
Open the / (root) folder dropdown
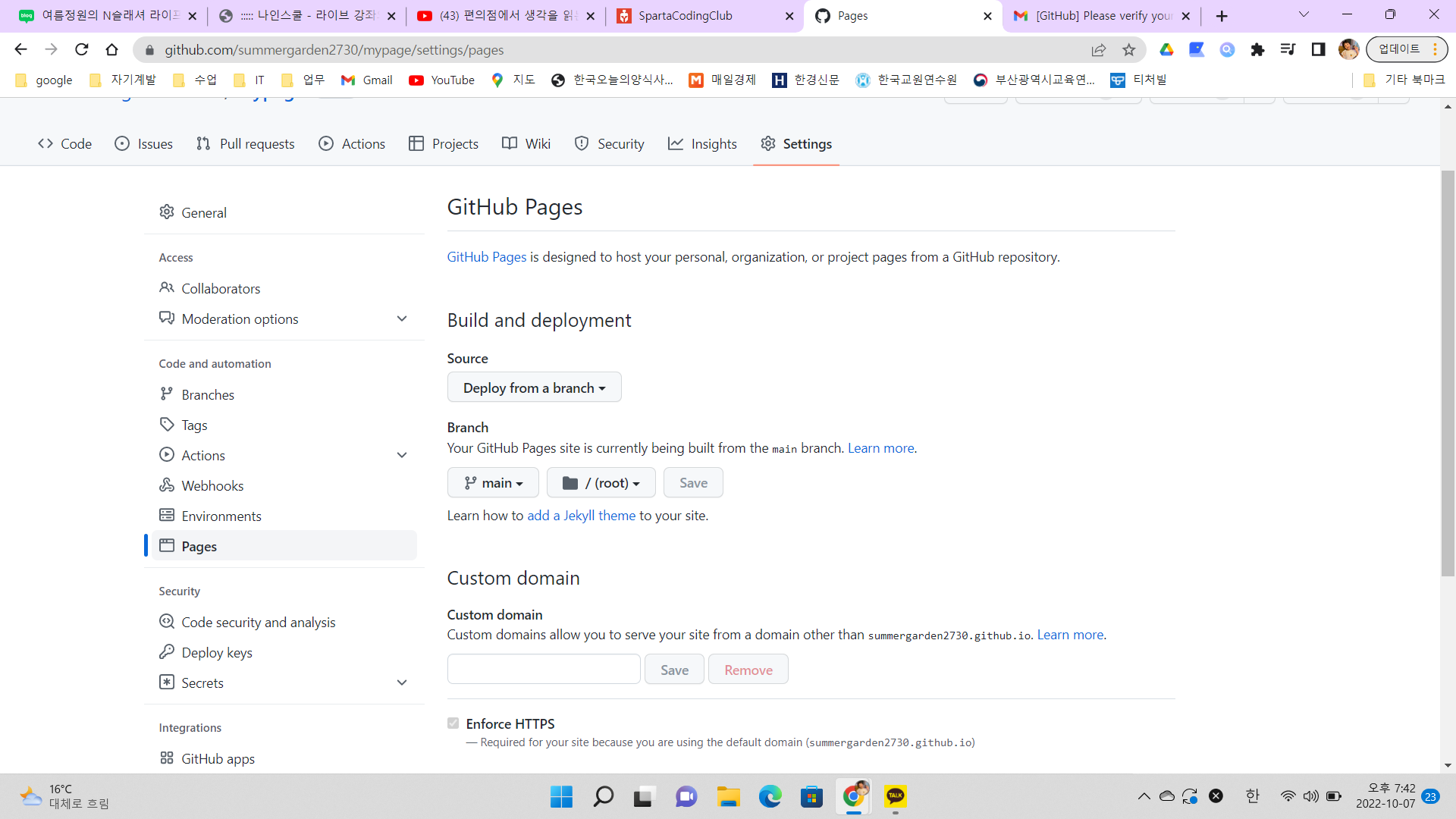click(x=601, y=483)
